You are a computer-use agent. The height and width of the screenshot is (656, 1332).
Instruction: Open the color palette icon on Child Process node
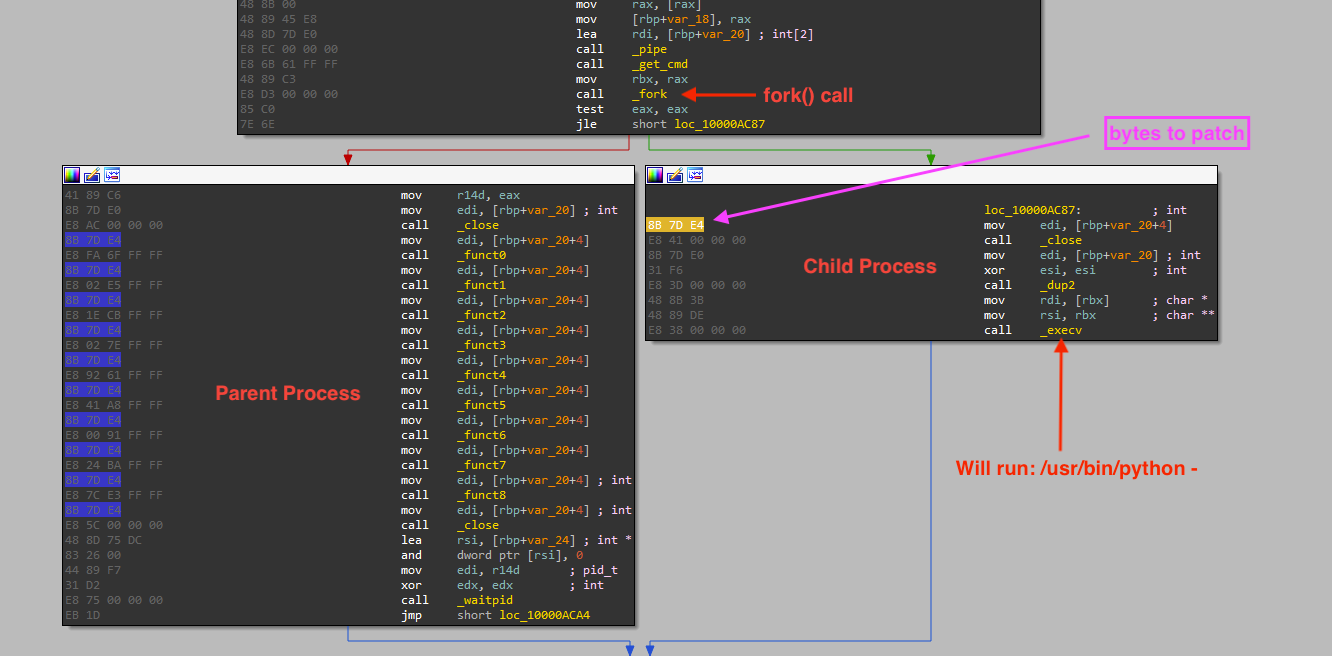coord(655,174)
